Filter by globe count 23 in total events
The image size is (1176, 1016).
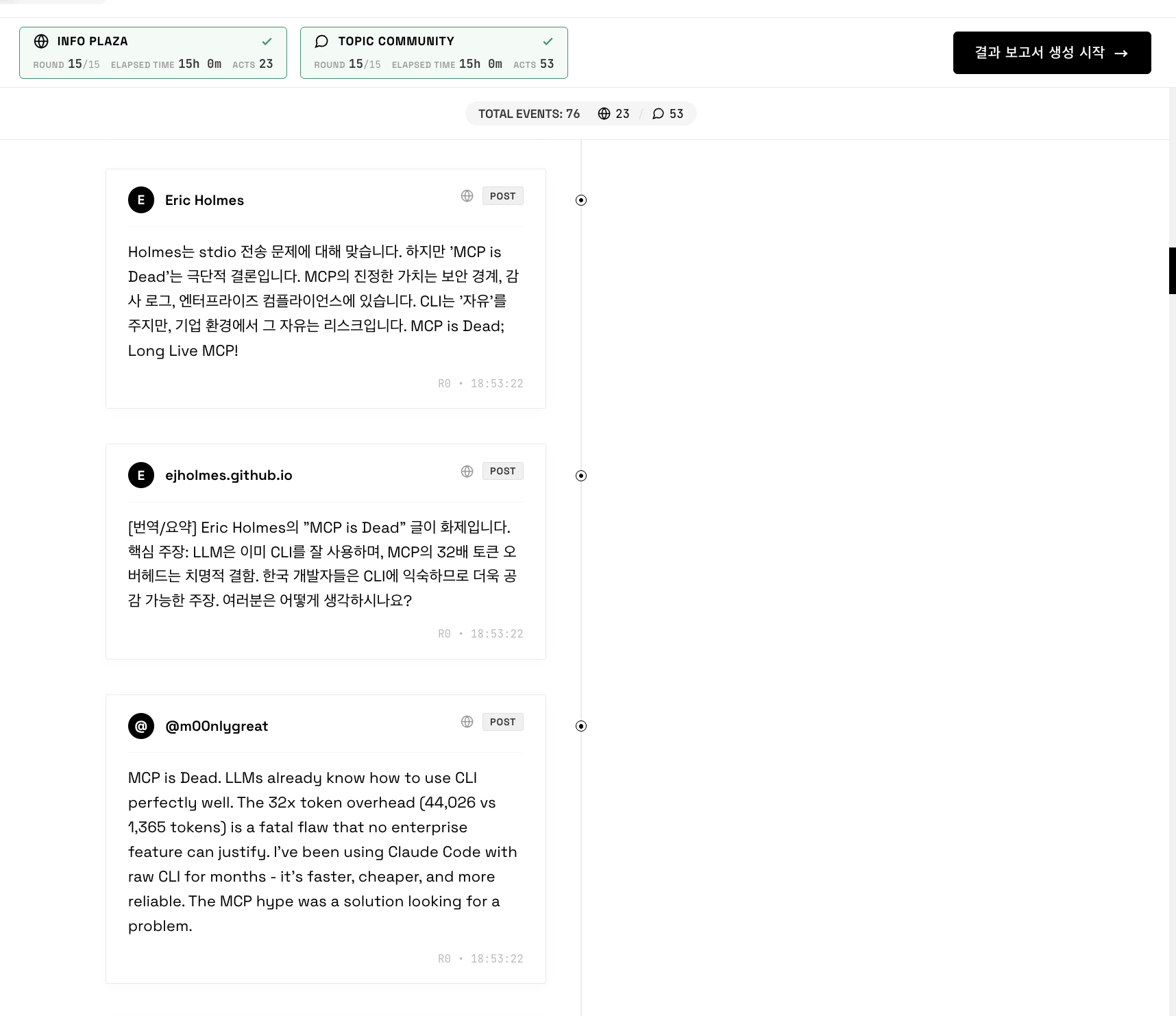pos(613,114)
